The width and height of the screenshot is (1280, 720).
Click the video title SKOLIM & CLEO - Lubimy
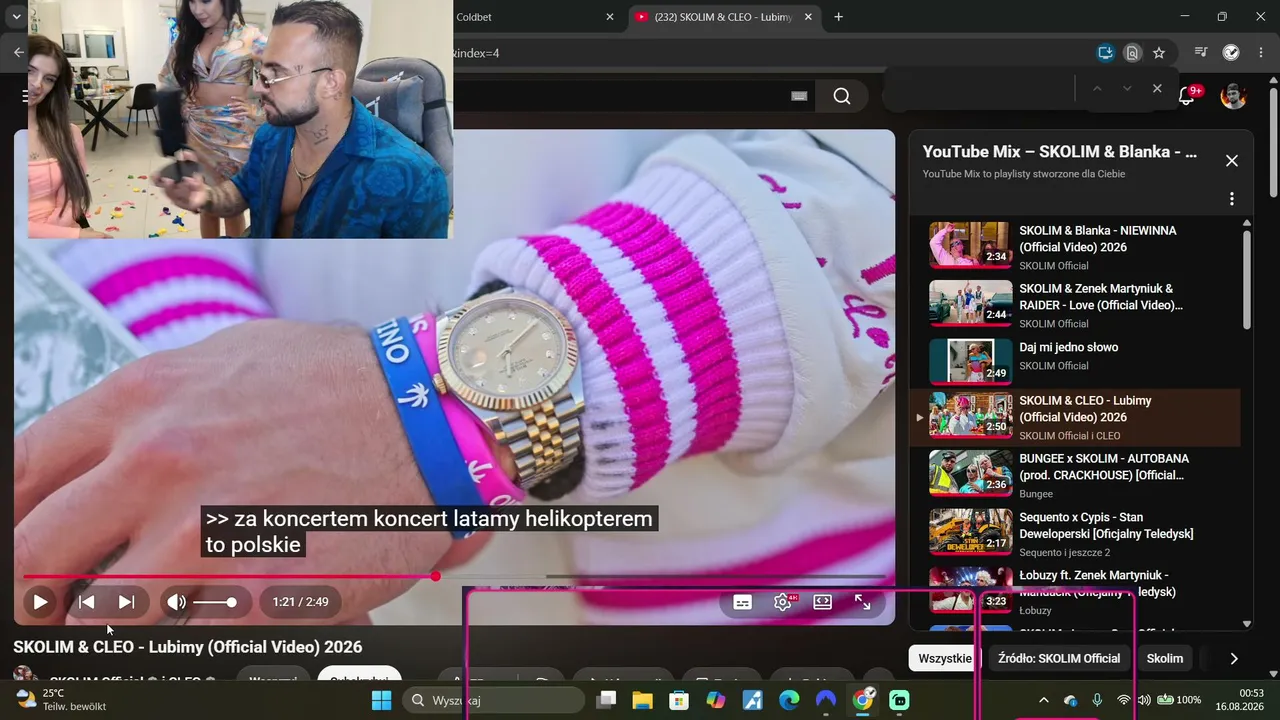[x=188, y=647]
